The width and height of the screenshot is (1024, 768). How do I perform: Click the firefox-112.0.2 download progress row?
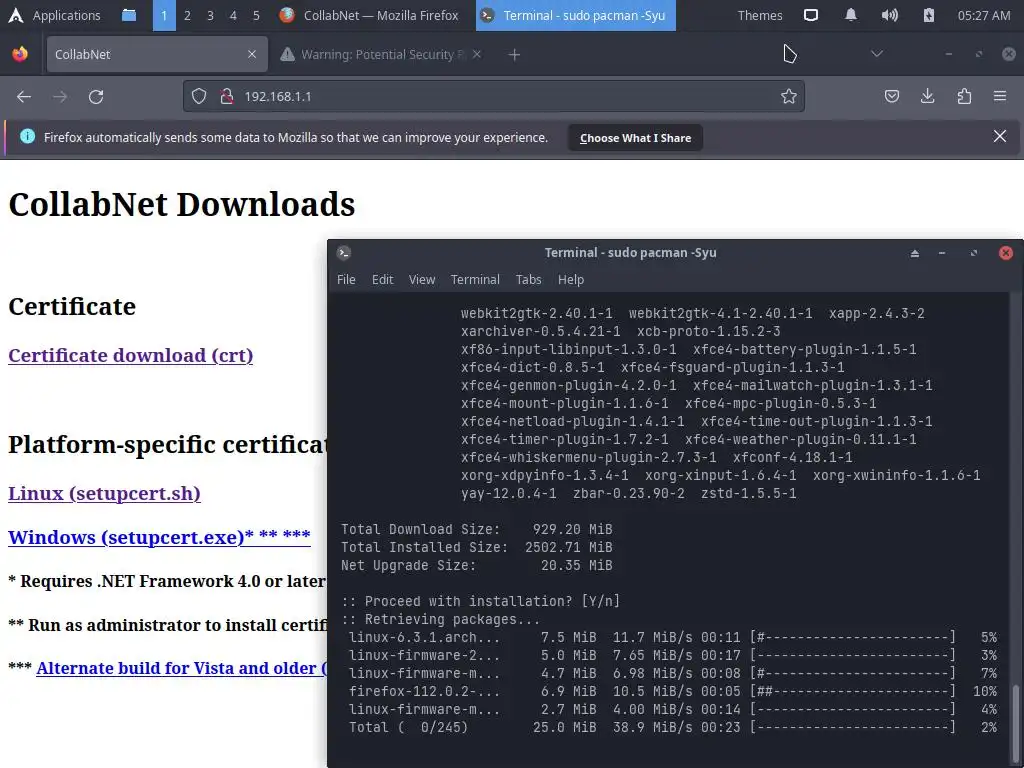click(673, 691)
